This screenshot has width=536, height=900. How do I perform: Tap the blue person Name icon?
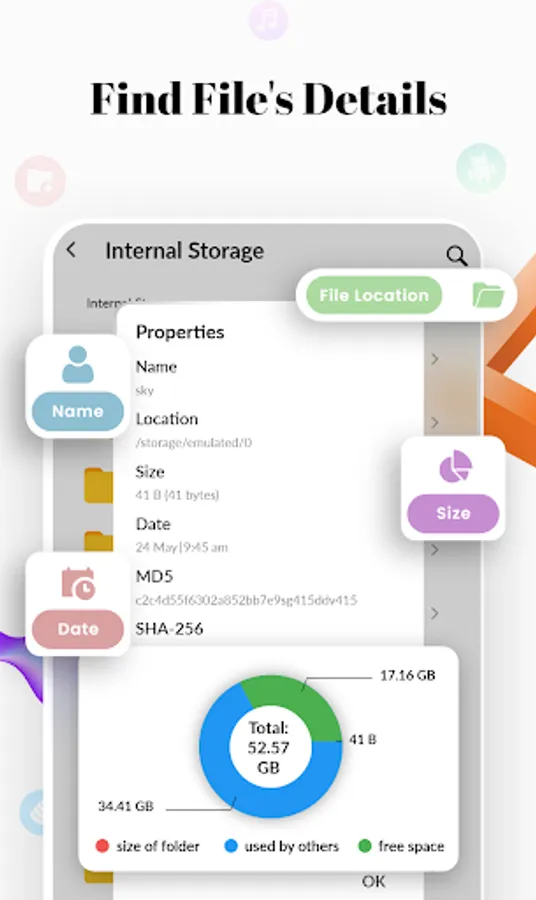77,364
